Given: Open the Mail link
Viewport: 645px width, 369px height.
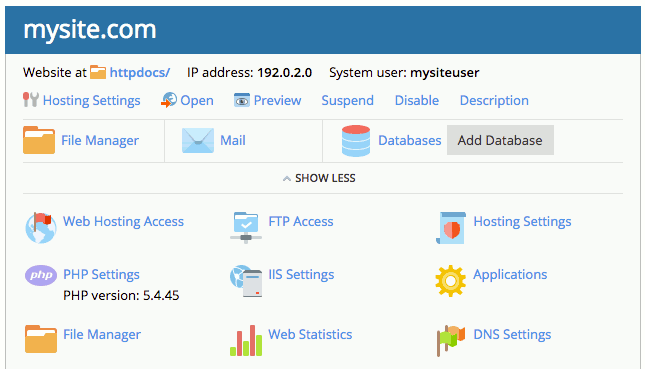Looking at the screenshot, I should tap(233, 140).
